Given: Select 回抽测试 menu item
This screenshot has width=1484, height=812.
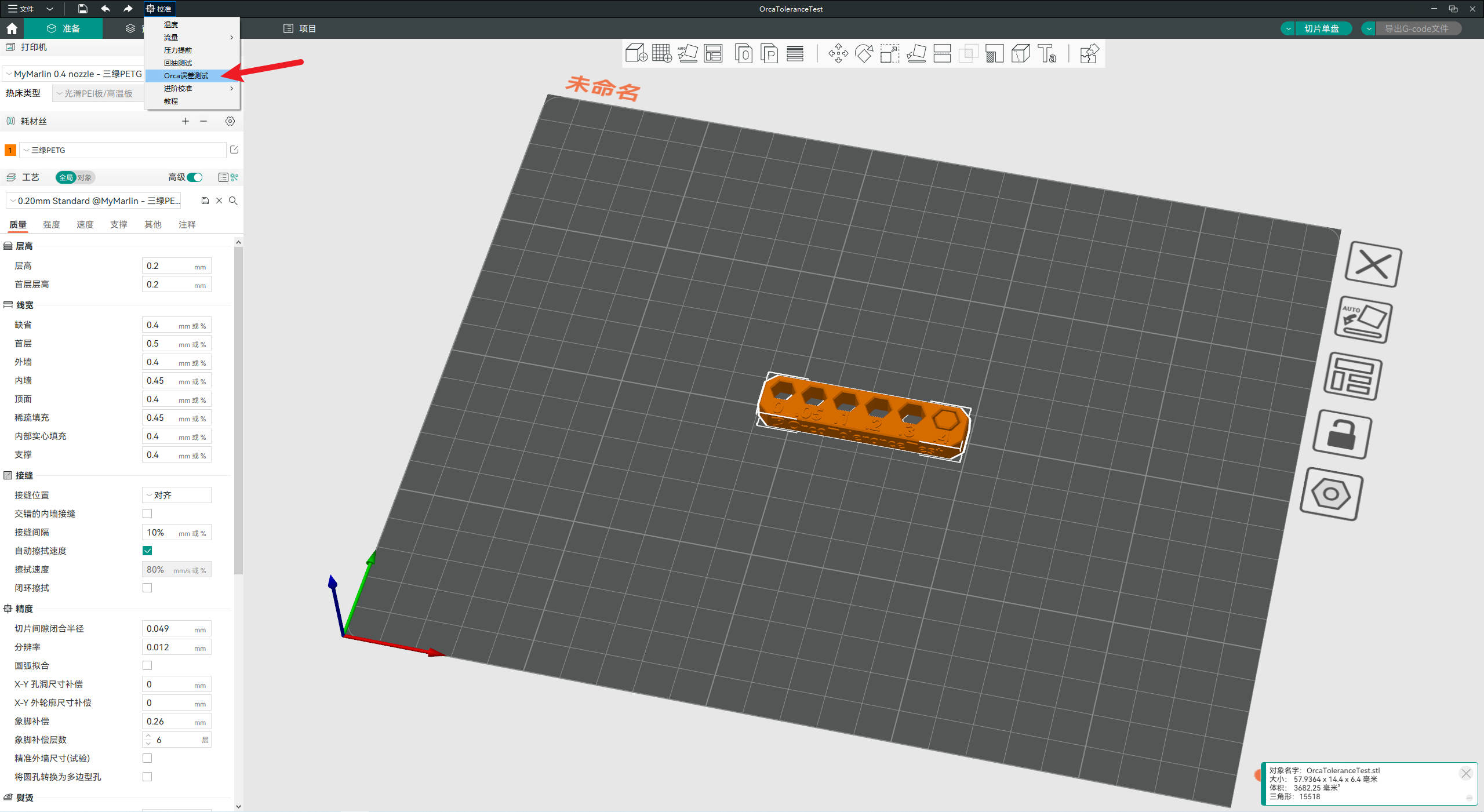Looking at the screenshot, I should coord(192,63).
